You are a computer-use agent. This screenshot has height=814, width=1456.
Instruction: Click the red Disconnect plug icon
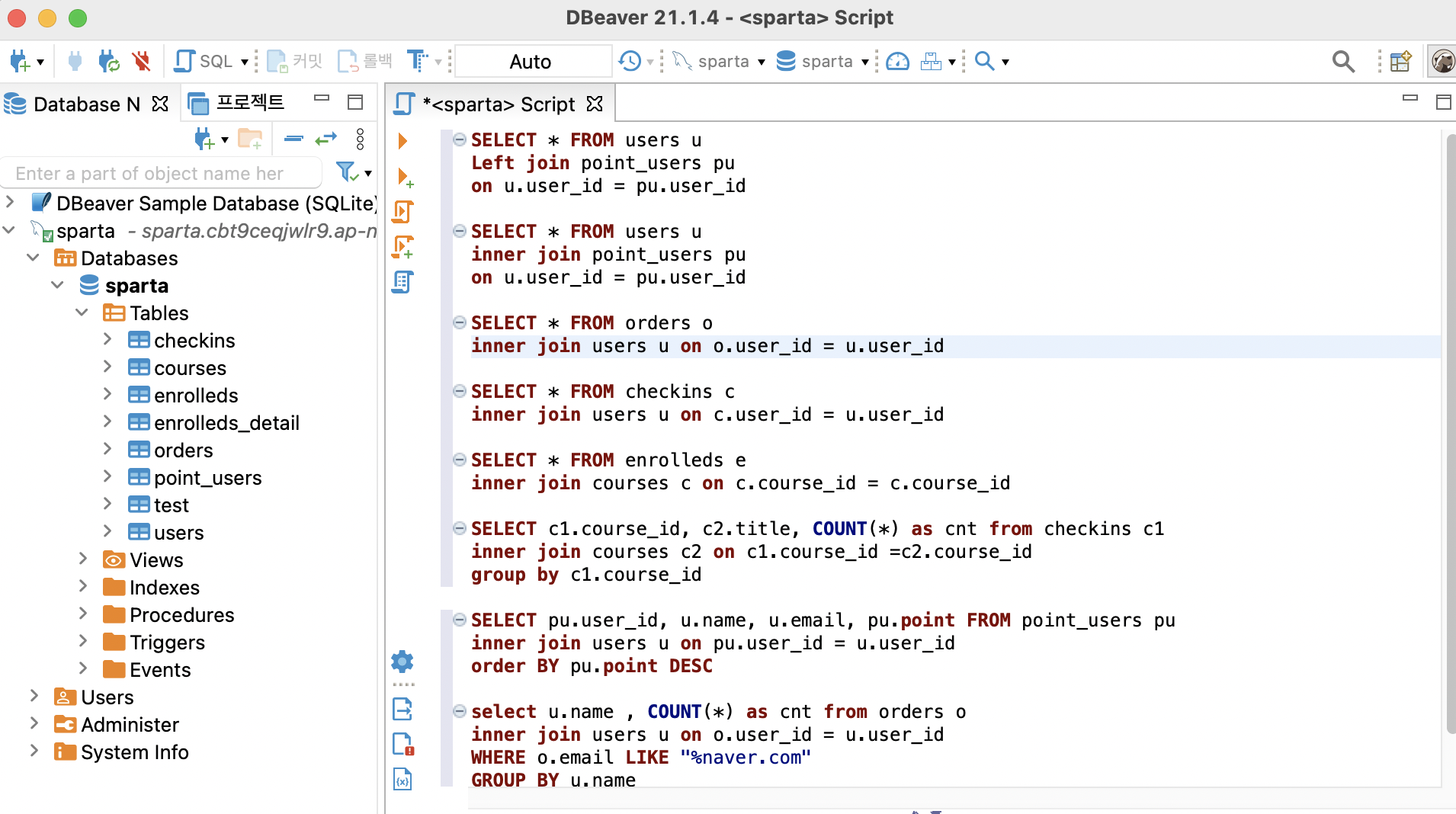(x=141, y=62)
